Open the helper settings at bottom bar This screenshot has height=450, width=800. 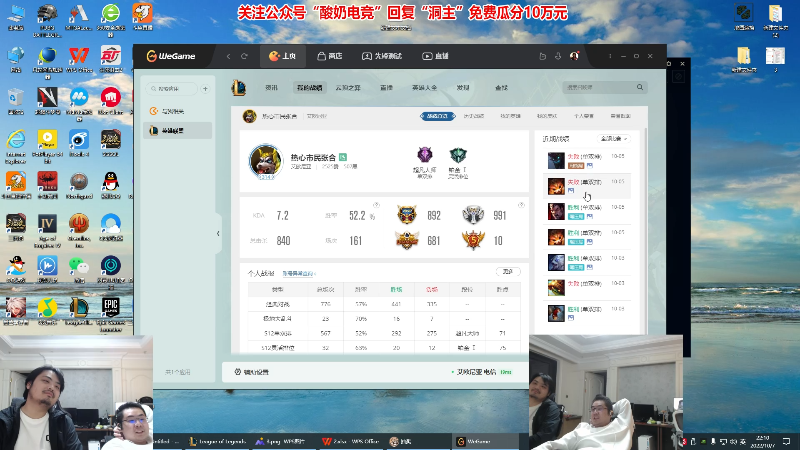[x=252, y=372]
